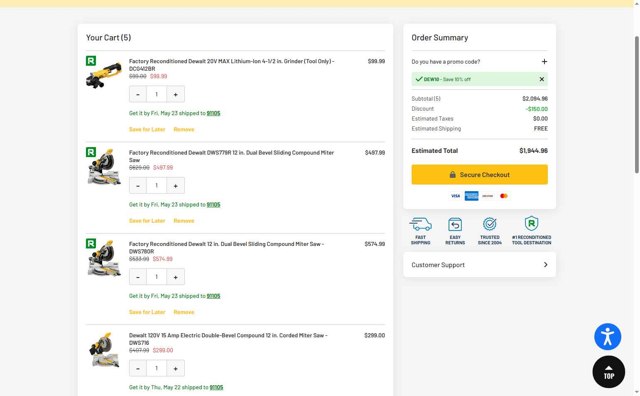Click the Discount value -$150.00
640x396 pixels.
tap(537, 109)
